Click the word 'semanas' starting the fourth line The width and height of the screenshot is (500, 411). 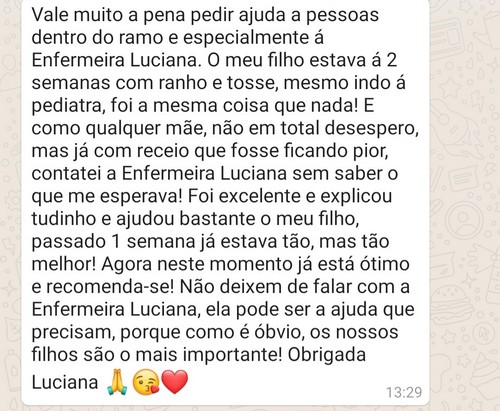pyautogui.click(x=71, y=83)
